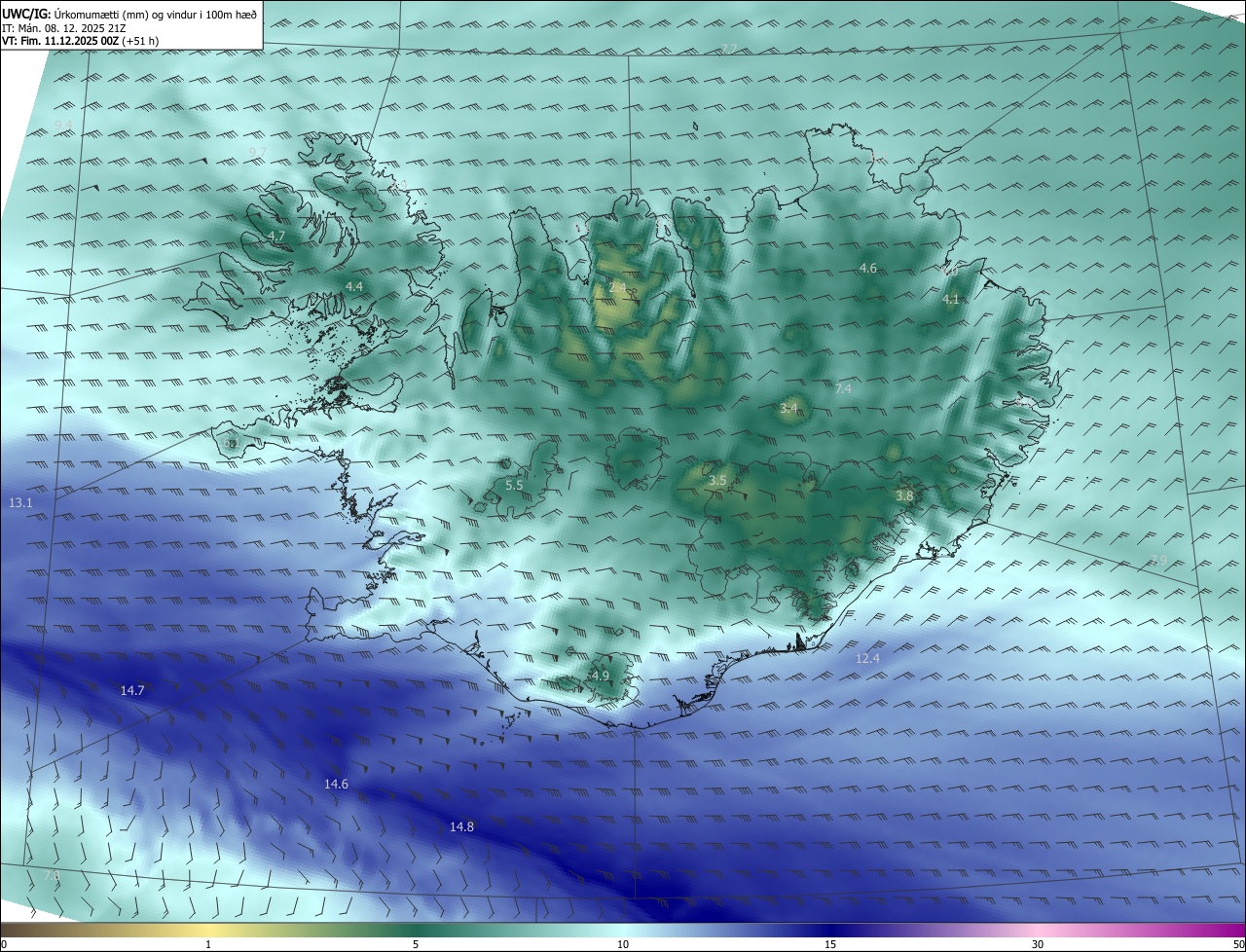Click the colour scale tick label 15
This screenshot has height=952, width=1246.
point(830,944)
